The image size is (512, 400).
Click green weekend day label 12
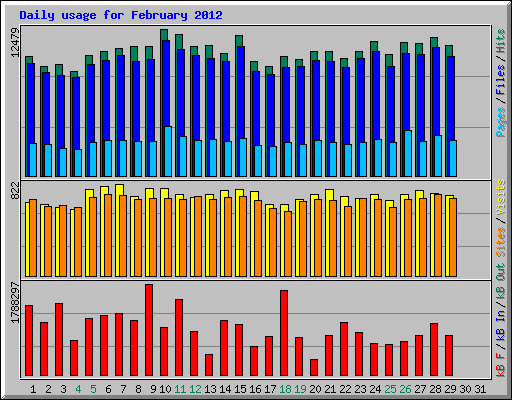195,389
